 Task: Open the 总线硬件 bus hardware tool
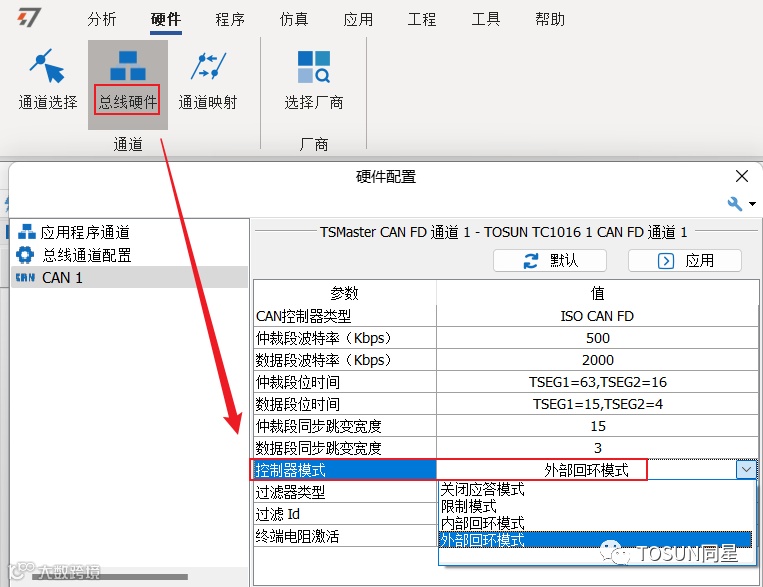127,84
